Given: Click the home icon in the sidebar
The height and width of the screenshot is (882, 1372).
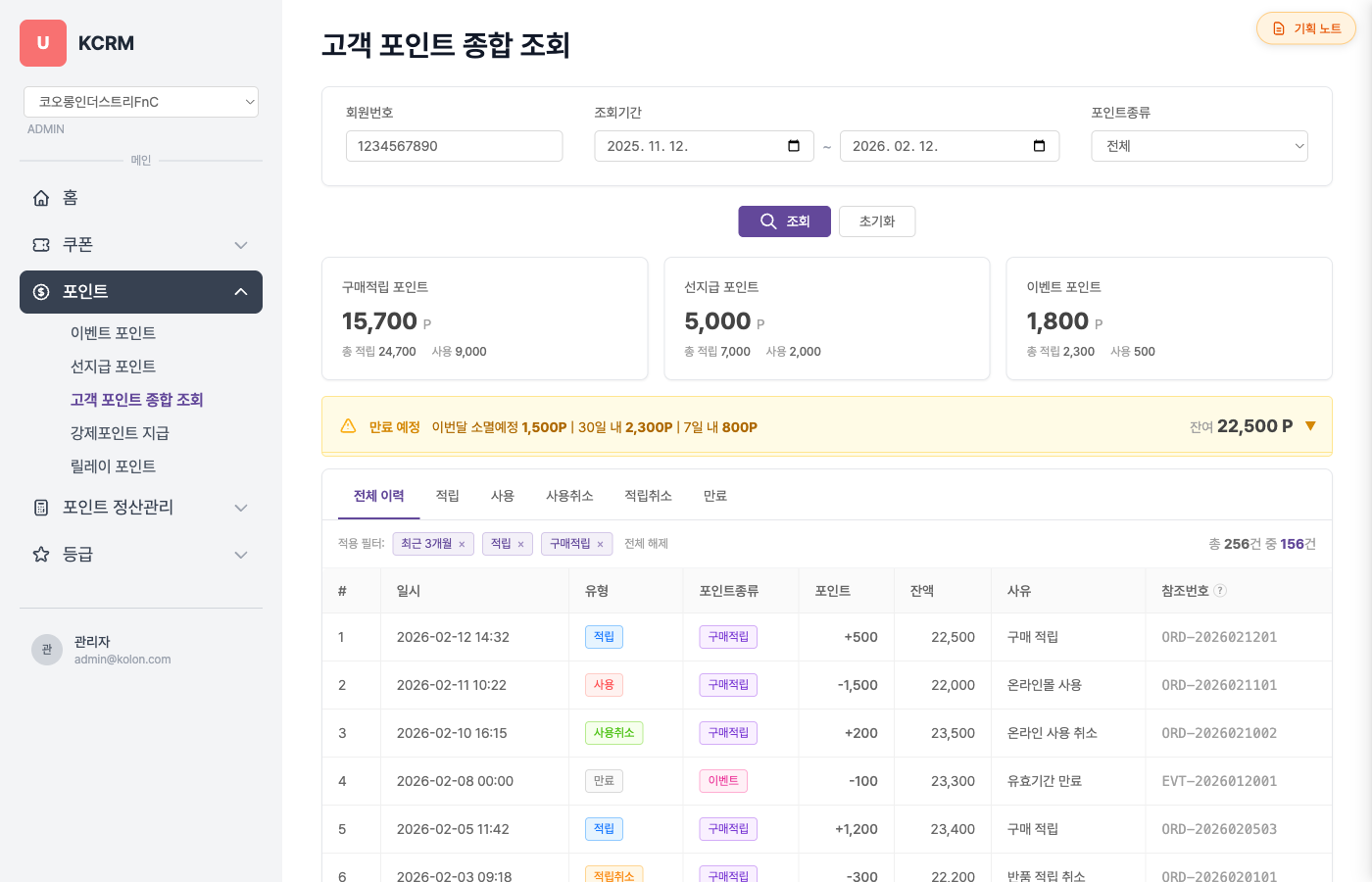Looking at the screenshot, I should 41,198.
